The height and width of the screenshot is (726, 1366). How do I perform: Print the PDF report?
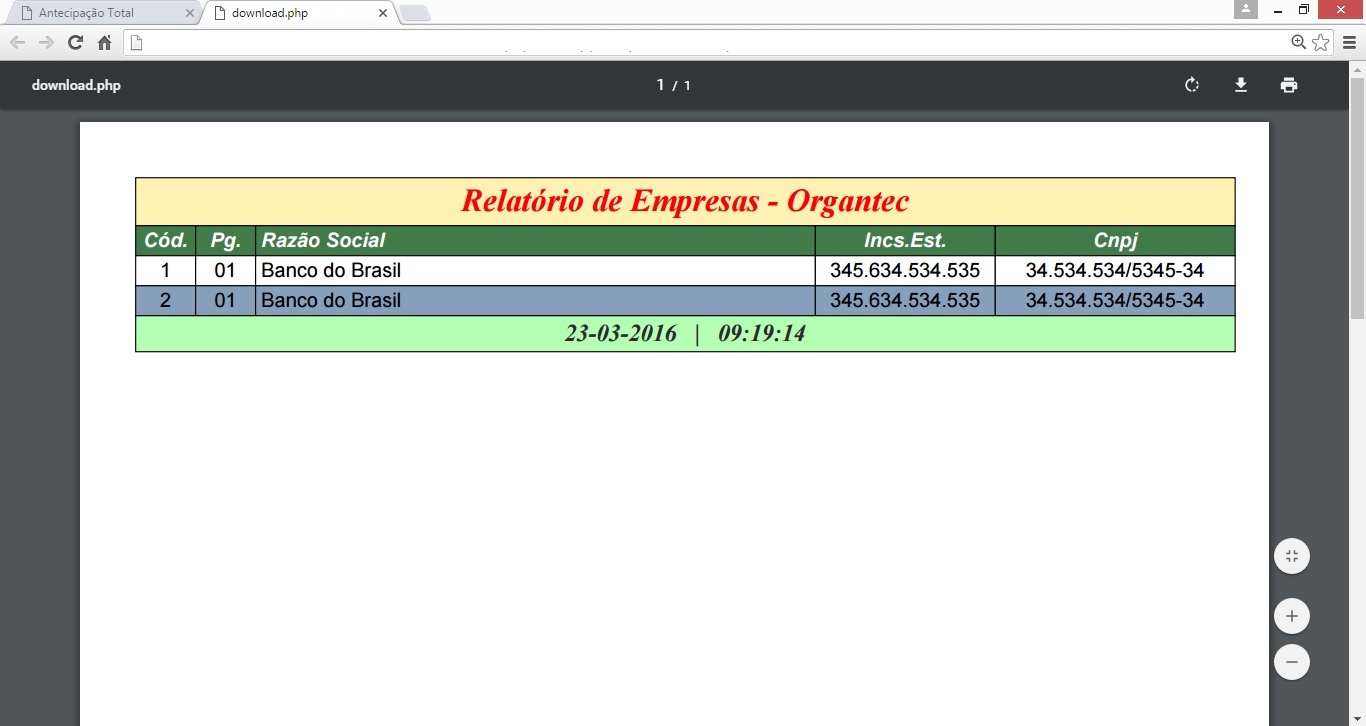click(1289, 85)
